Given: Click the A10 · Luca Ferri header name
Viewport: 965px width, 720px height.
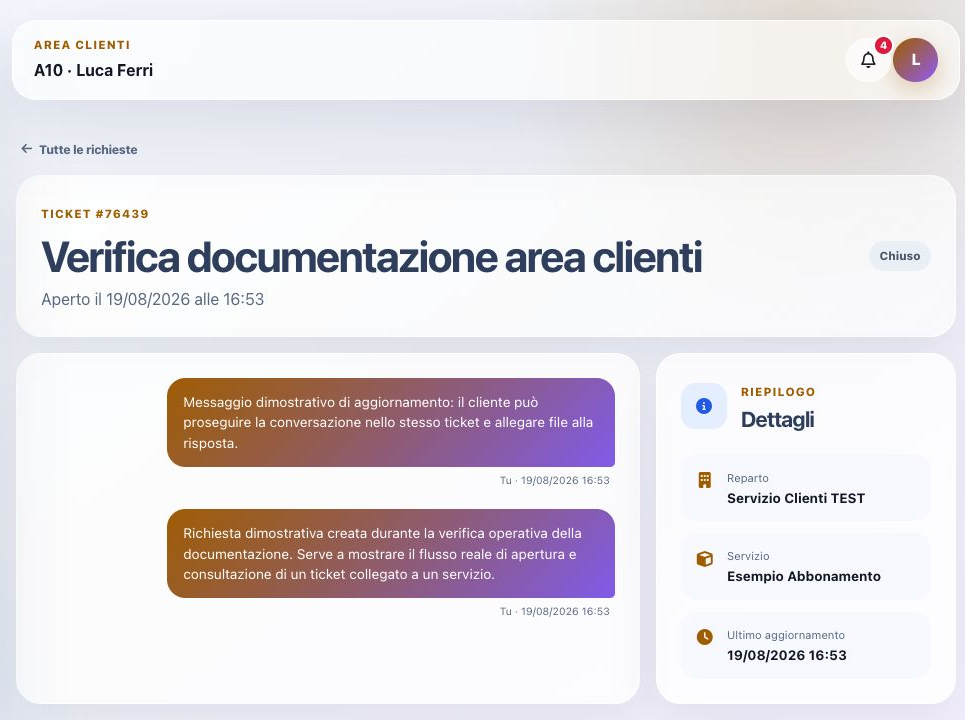Looking at the screenshot, I should pyautogui.click(x=94, y=70).
